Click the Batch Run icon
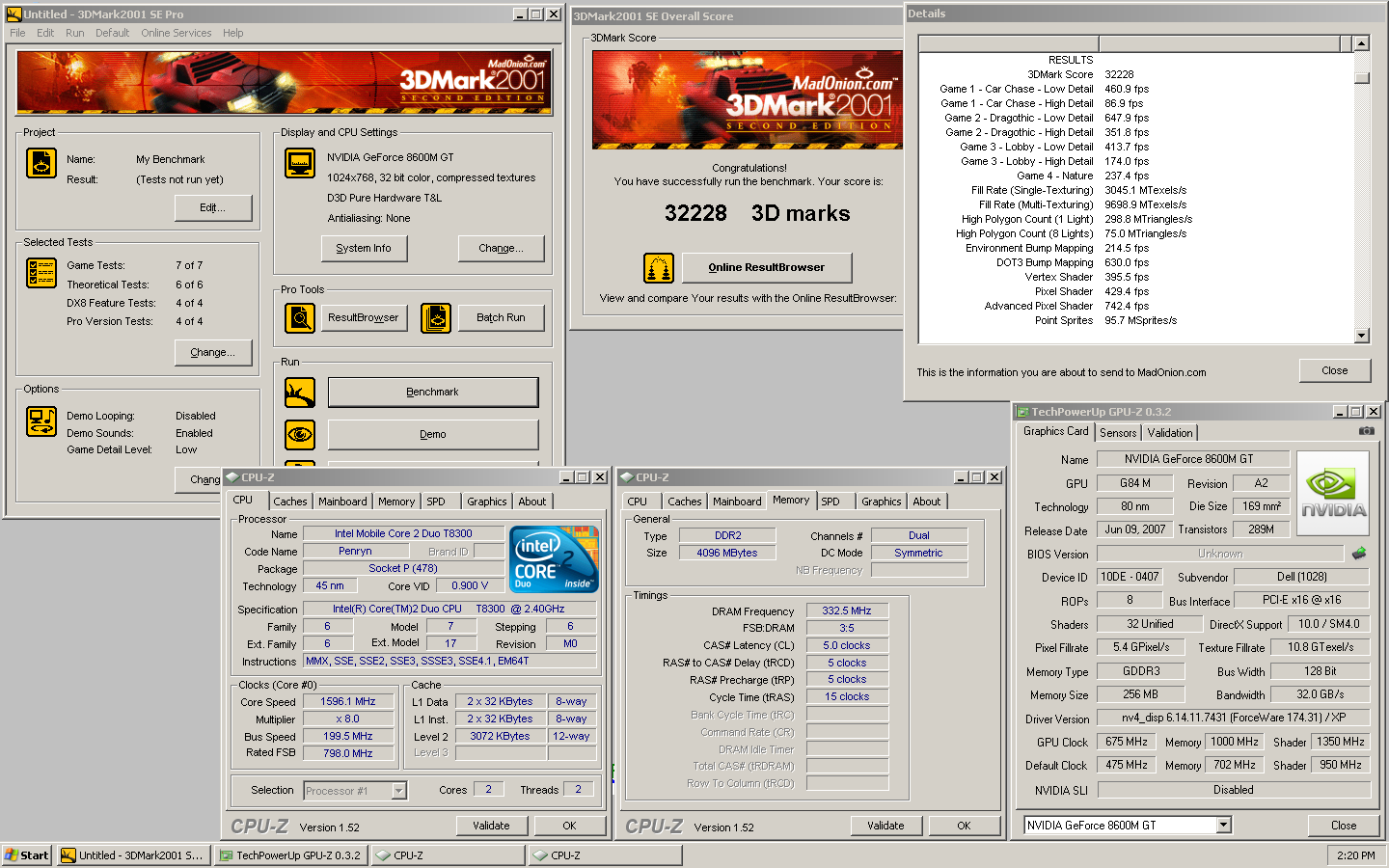Image resolution: width=1389 pixels, height=868 pixels. pos(436,317)
